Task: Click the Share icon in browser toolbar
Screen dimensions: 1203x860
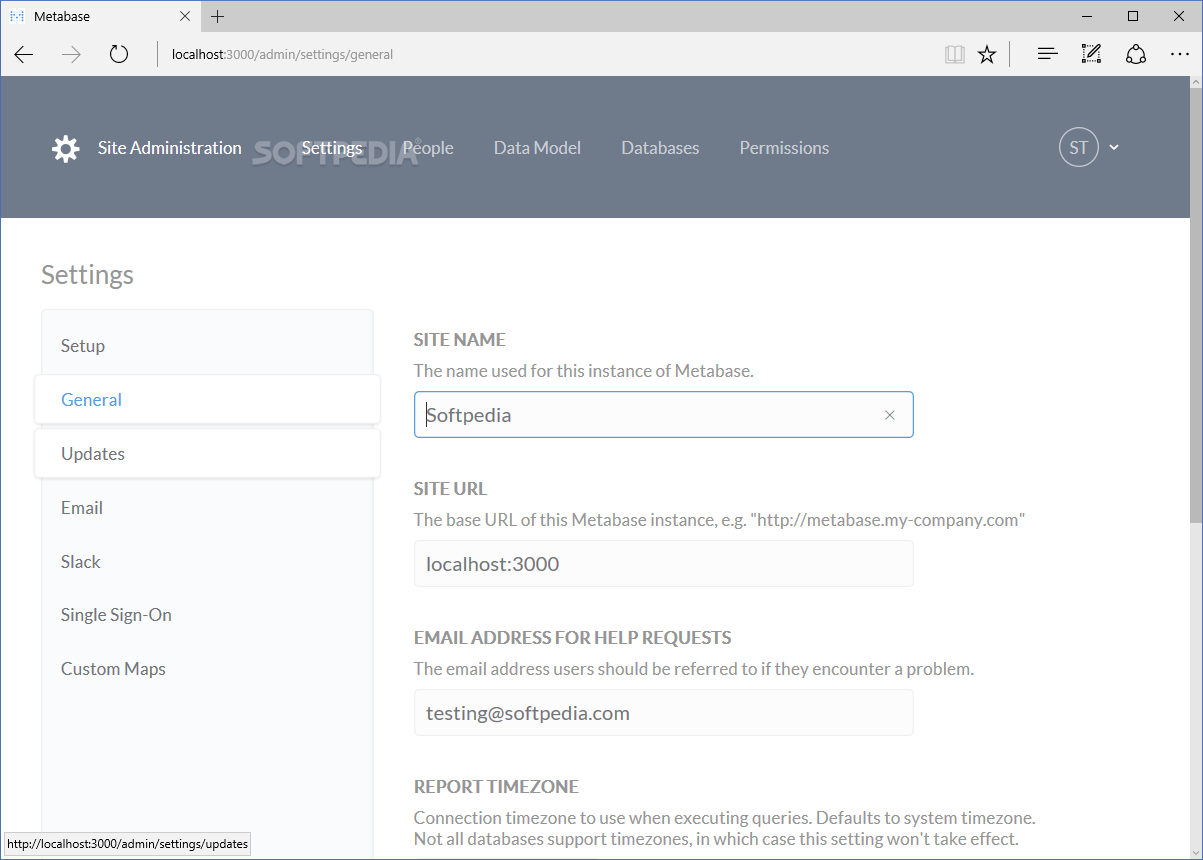Action: click(1136, 54)
